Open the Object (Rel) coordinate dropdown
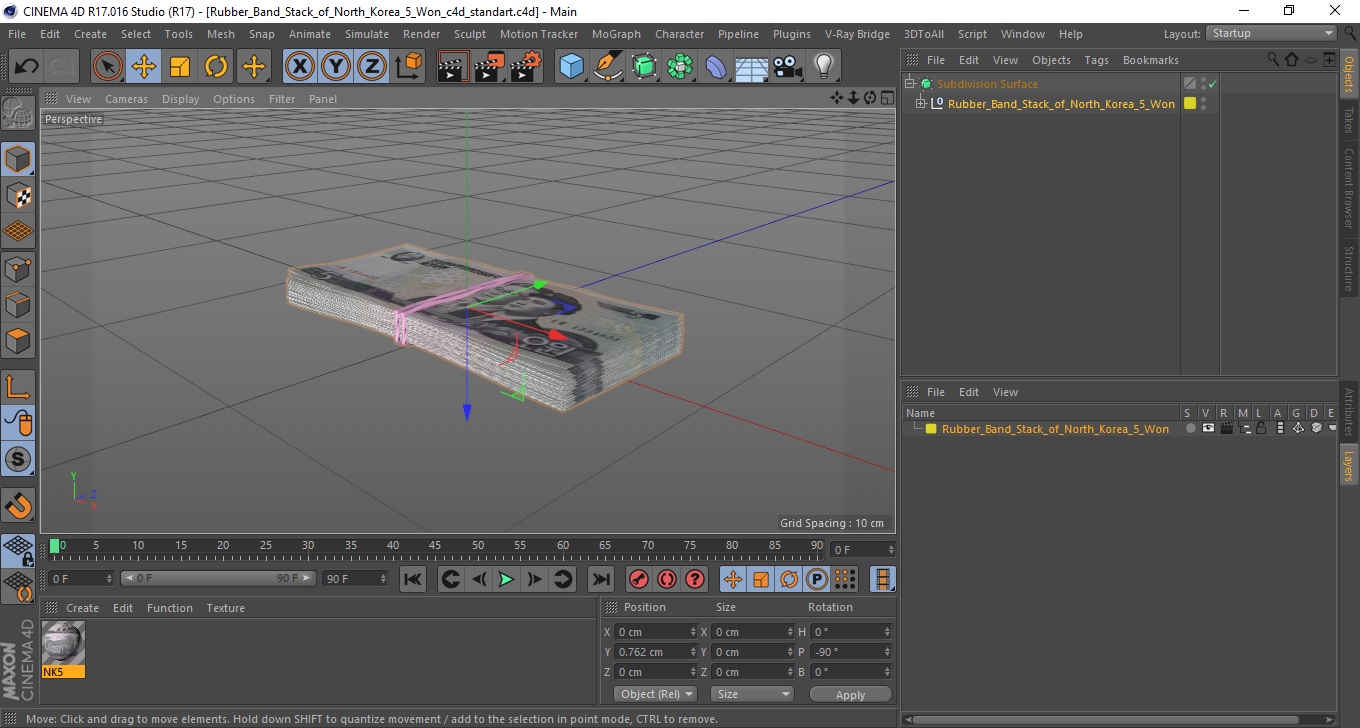Screen dimensions: 1360x728 [x=655, y=694]
